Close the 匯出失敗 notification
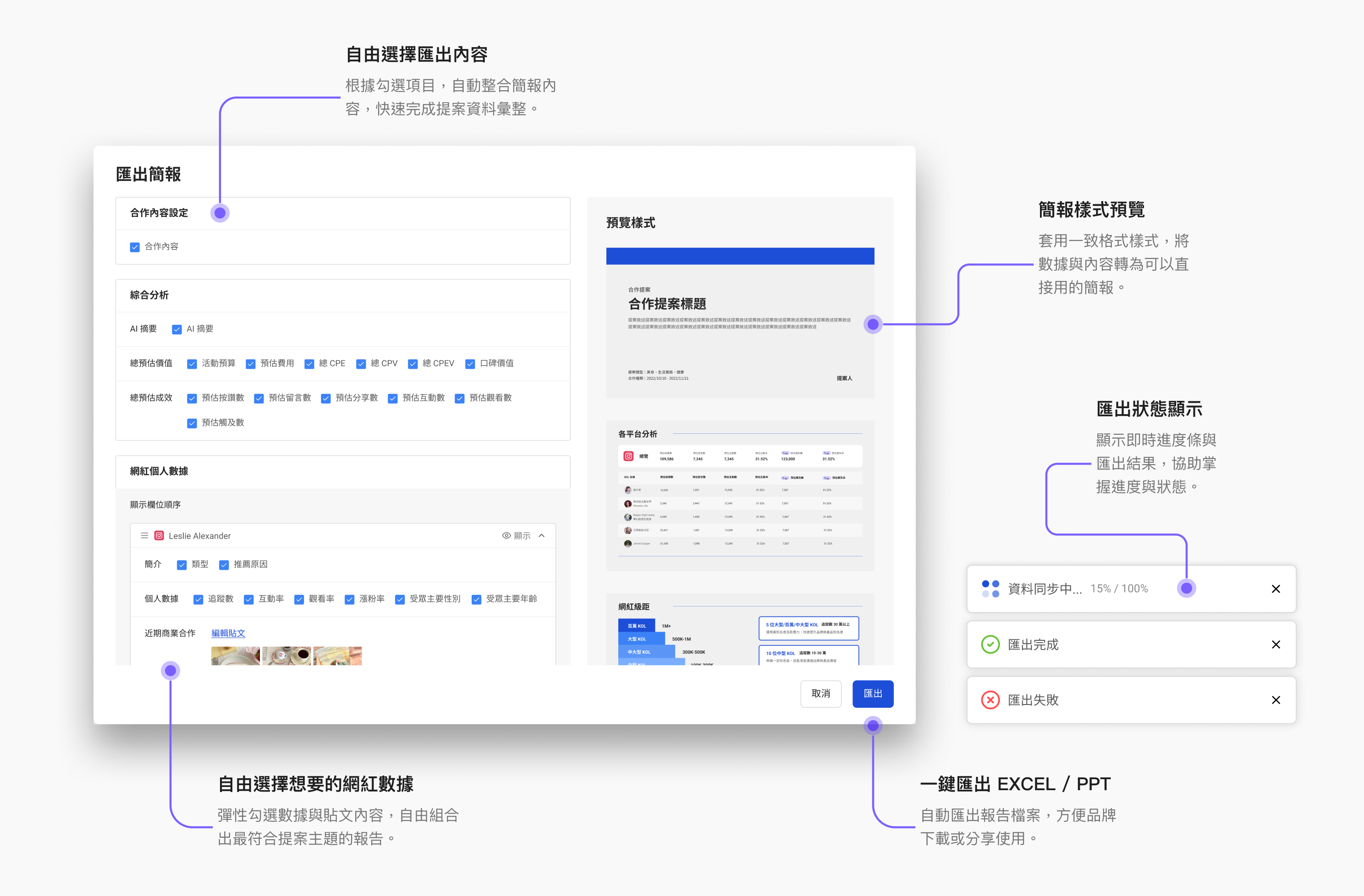The image size is (1364, 896). 1276,700
